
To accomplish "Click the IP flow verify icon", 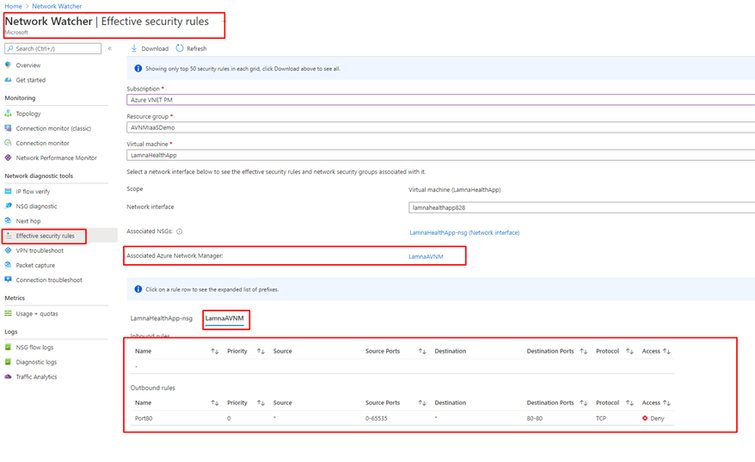I will point(8,191).
